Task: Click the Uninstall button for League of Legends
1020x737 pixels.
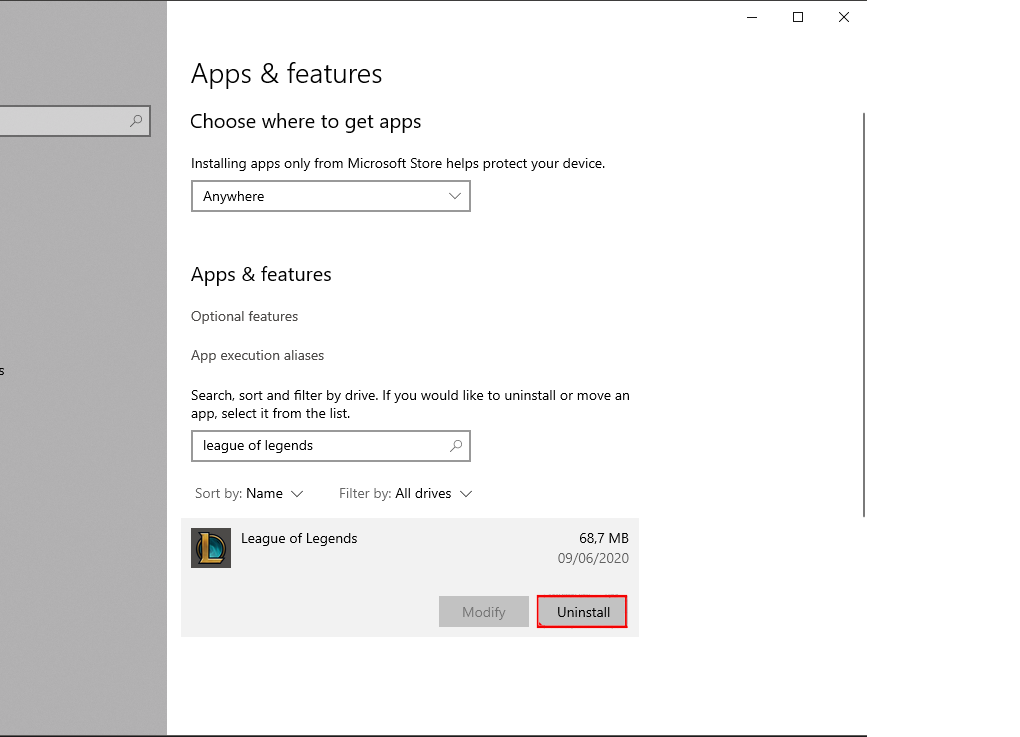Action: [582, 611]
